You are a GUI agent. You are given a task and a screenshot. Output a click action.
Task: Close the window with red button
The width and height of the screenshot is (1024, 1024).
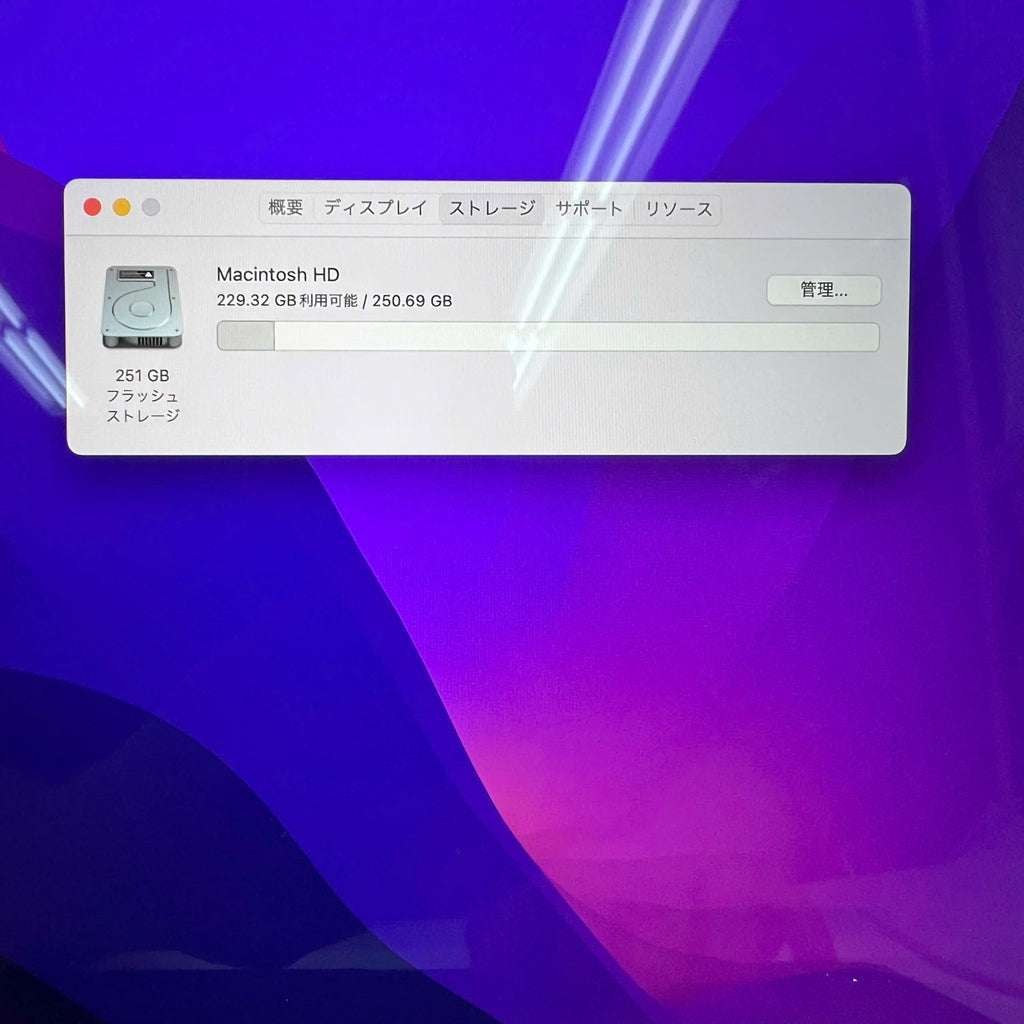93,207
